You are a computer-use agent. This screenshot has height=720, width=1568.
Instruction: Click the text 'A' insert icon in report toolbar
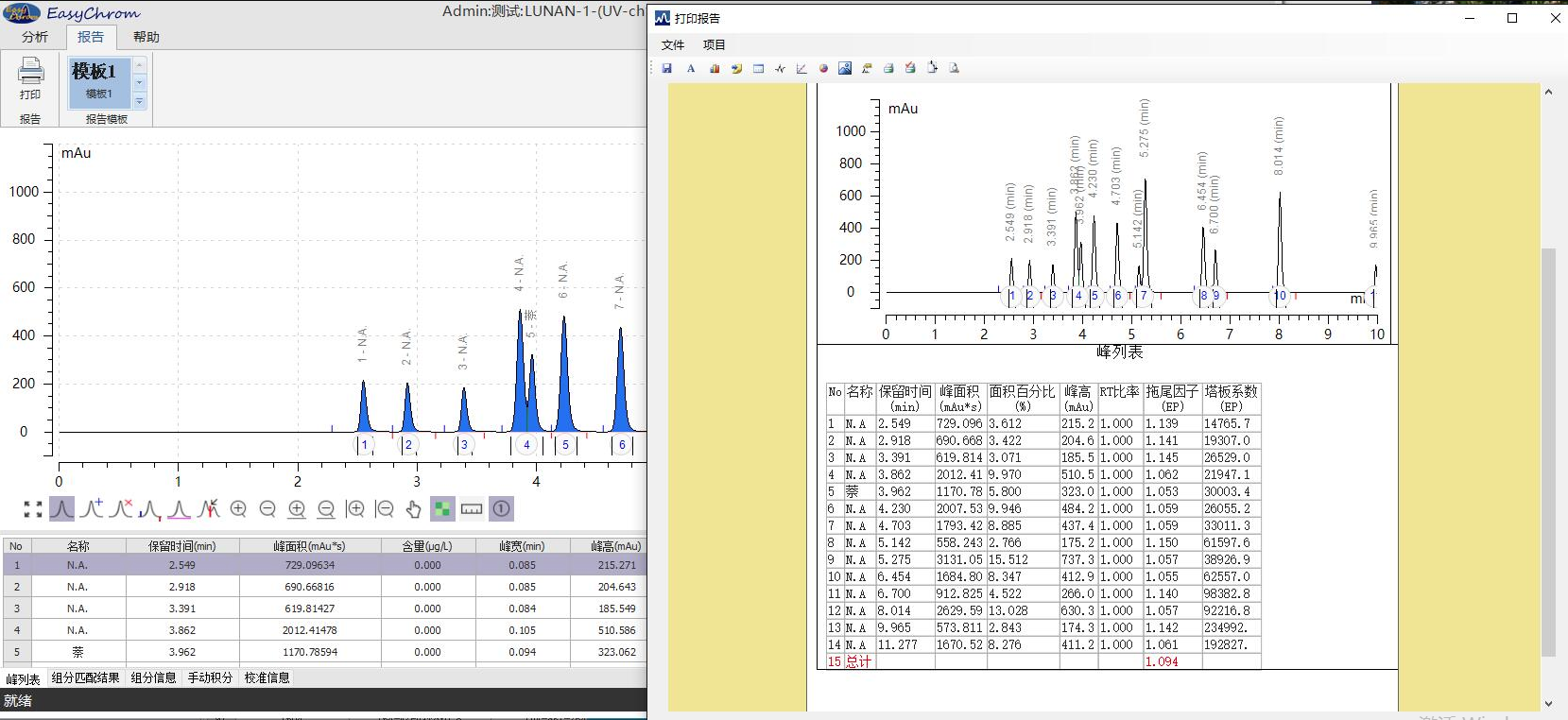click(x=691, y=68)
